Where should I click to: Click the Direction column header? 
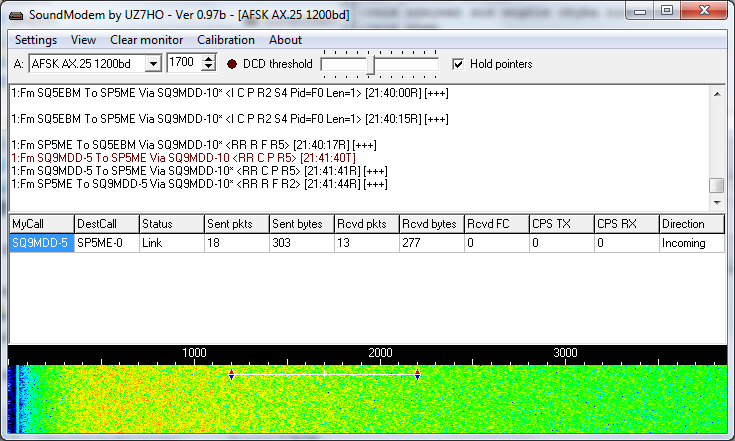690,224
